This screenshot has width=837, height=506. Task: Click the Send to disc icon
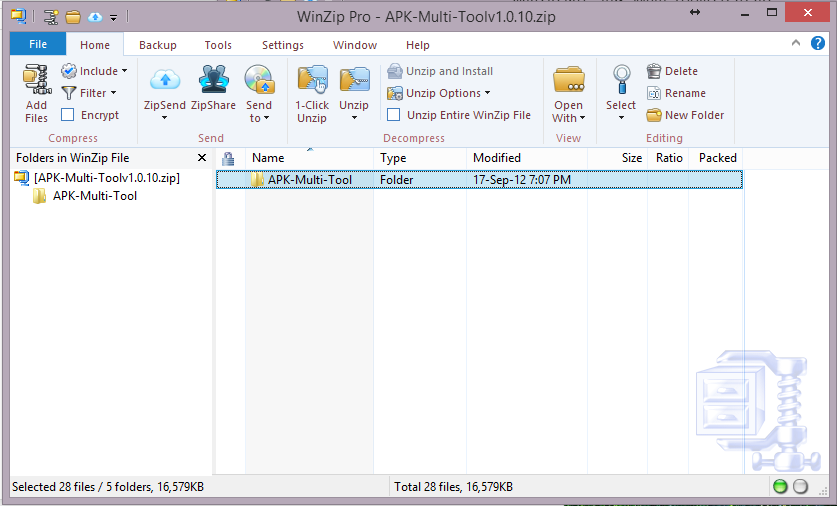pyautogui.click(x=259, y=80)
